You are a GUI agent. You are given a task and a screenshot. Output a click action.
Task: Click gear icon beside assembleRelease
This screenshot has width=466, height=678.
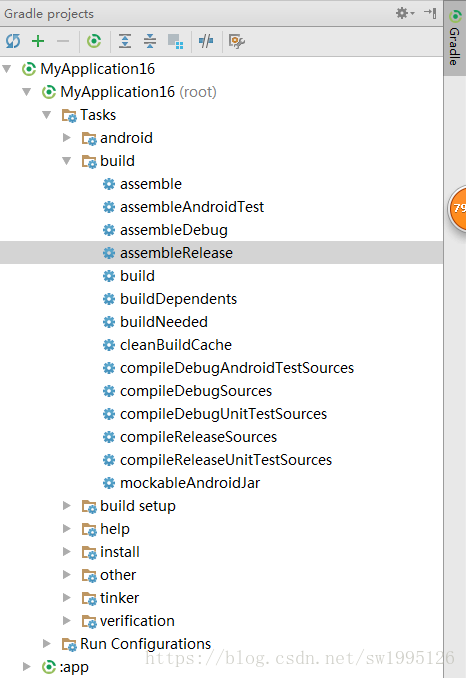coord(109,253)
